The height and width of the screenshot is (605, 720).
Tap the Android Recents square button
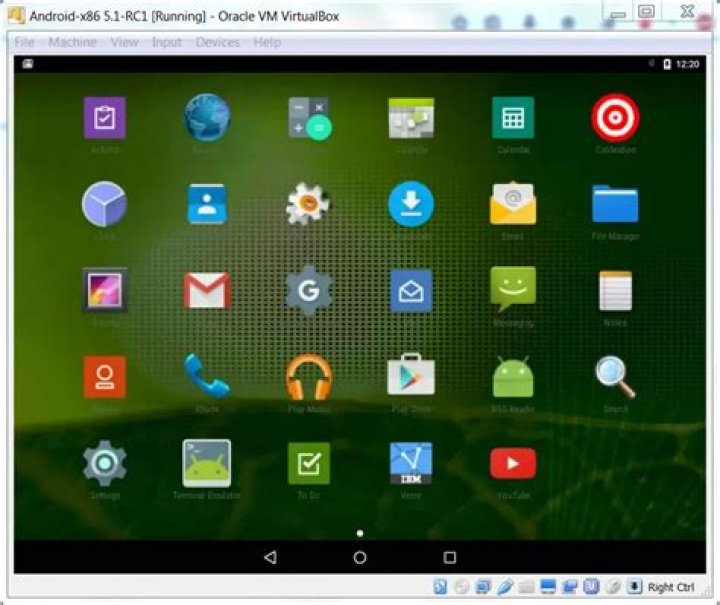(x=450, y=557)
